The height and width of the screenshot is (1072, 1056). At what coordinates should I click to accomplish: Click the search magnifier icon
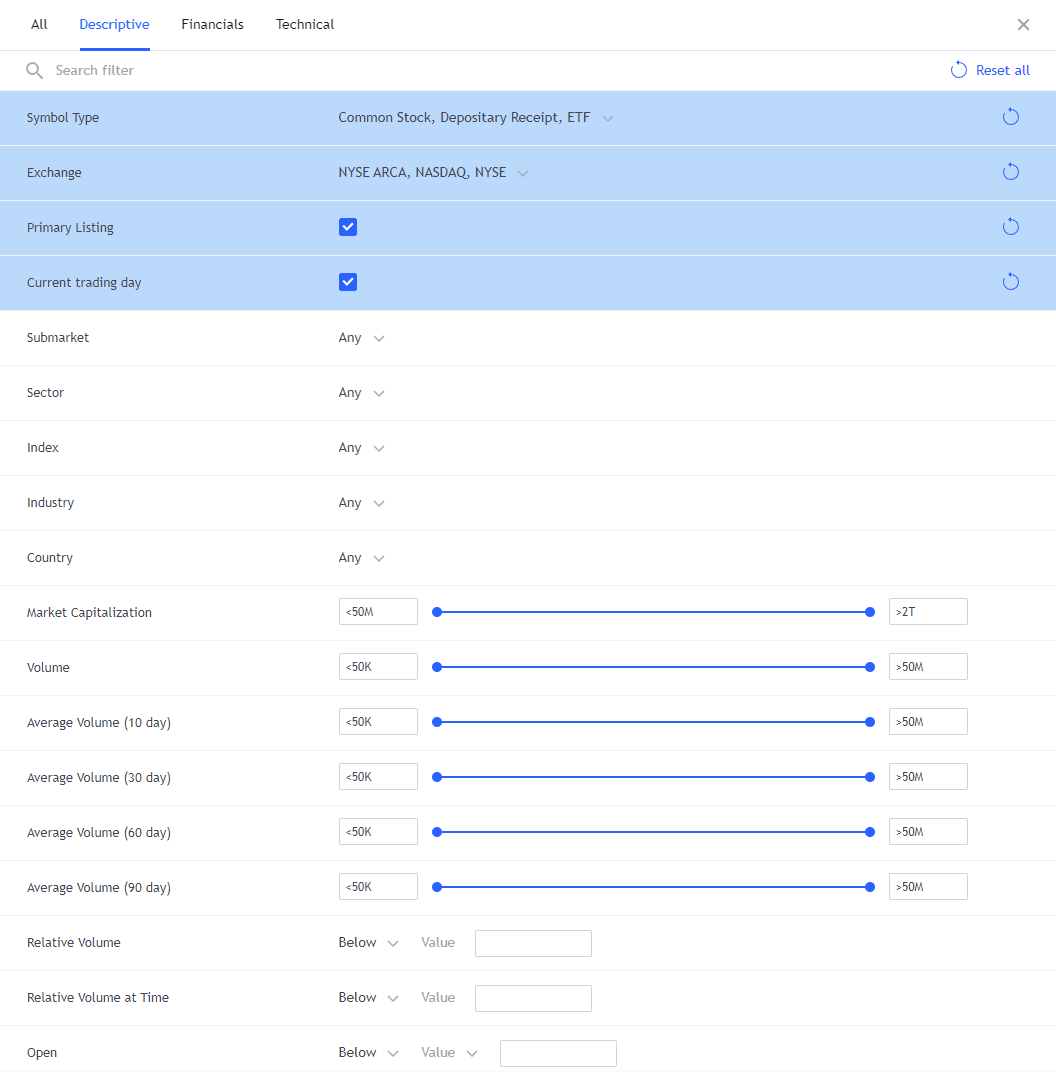pyautogui.click(x=35, y=70)
